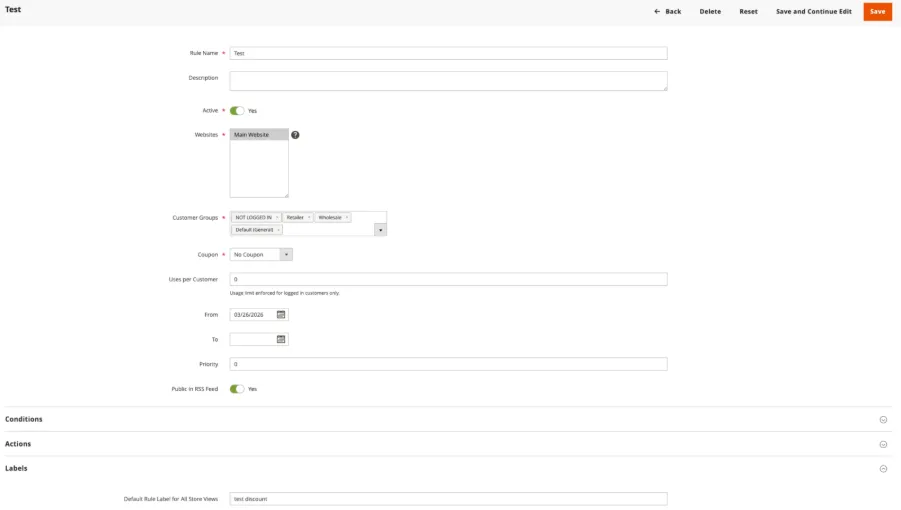Click the orange Save button
901x510 pixels.
point(877,11)
